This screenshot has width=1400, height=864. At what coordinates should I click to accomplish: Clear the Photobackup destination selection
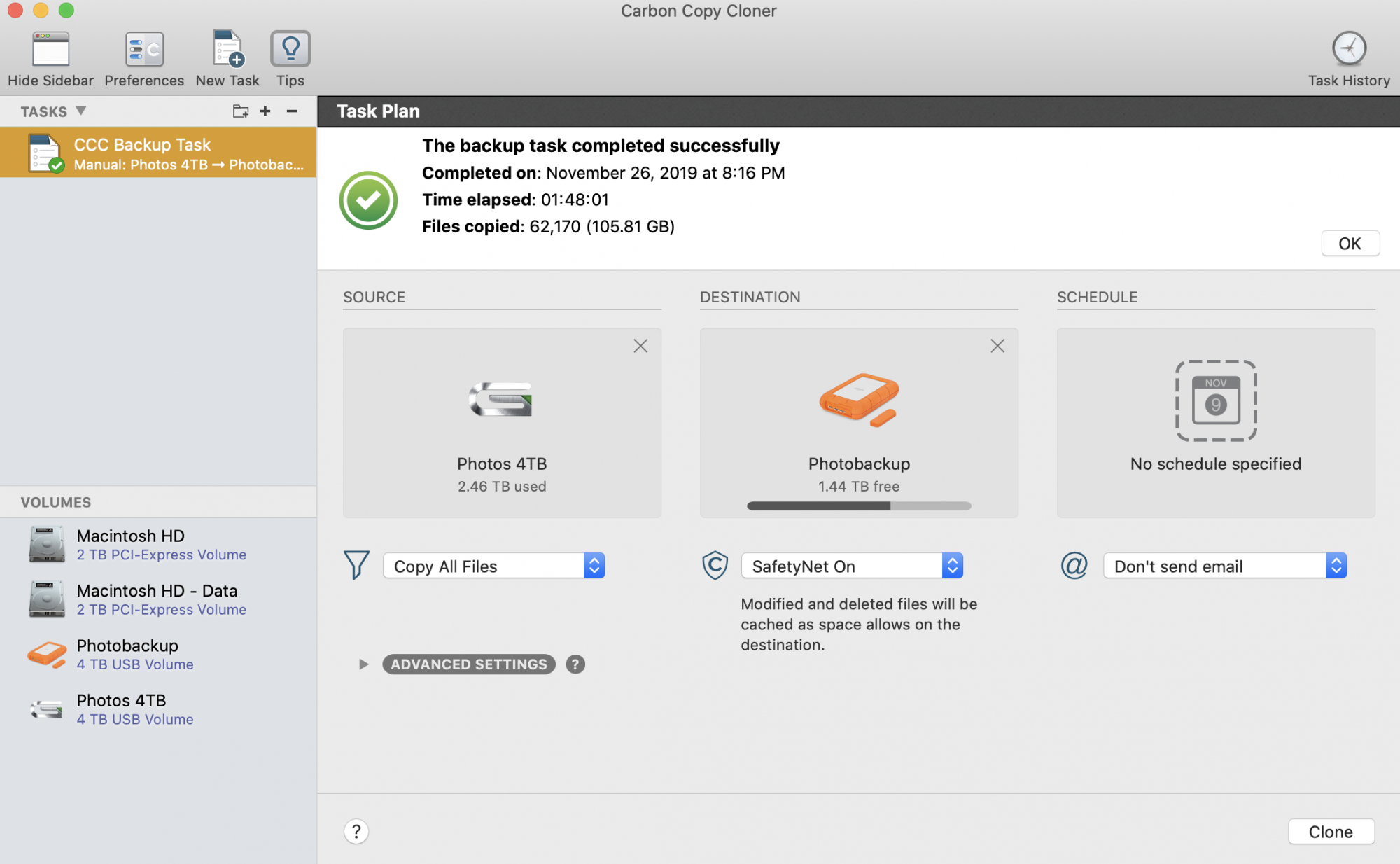(997, 346)
